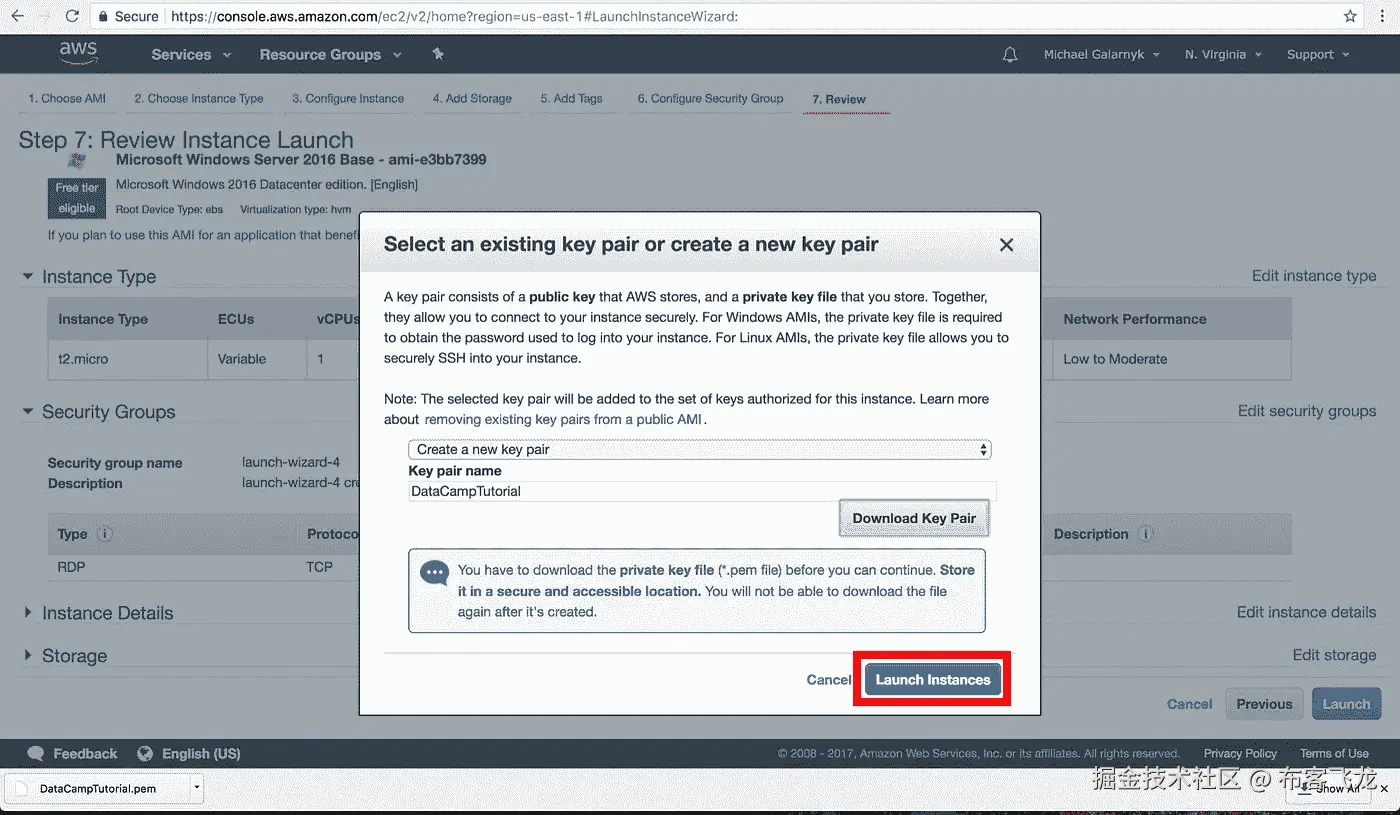Open the Resource Groups dropdown
This screenshot has width=1400, height=815.
330,55
